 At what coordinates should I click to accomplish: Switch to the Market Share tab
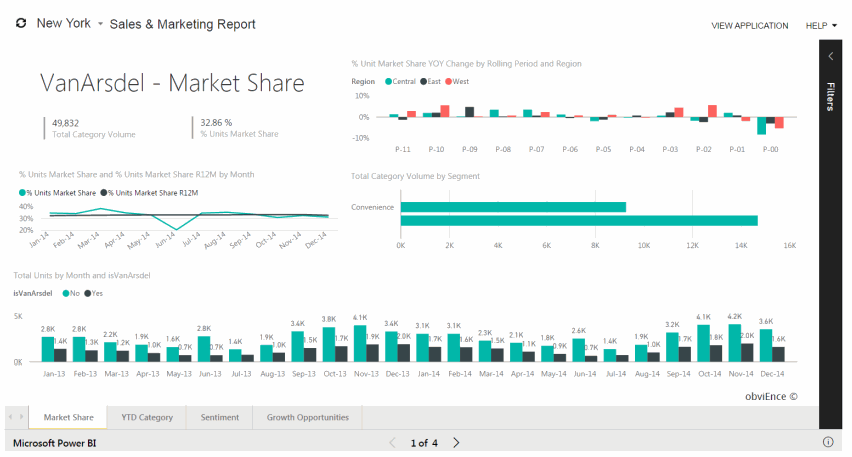coord(68,417)
